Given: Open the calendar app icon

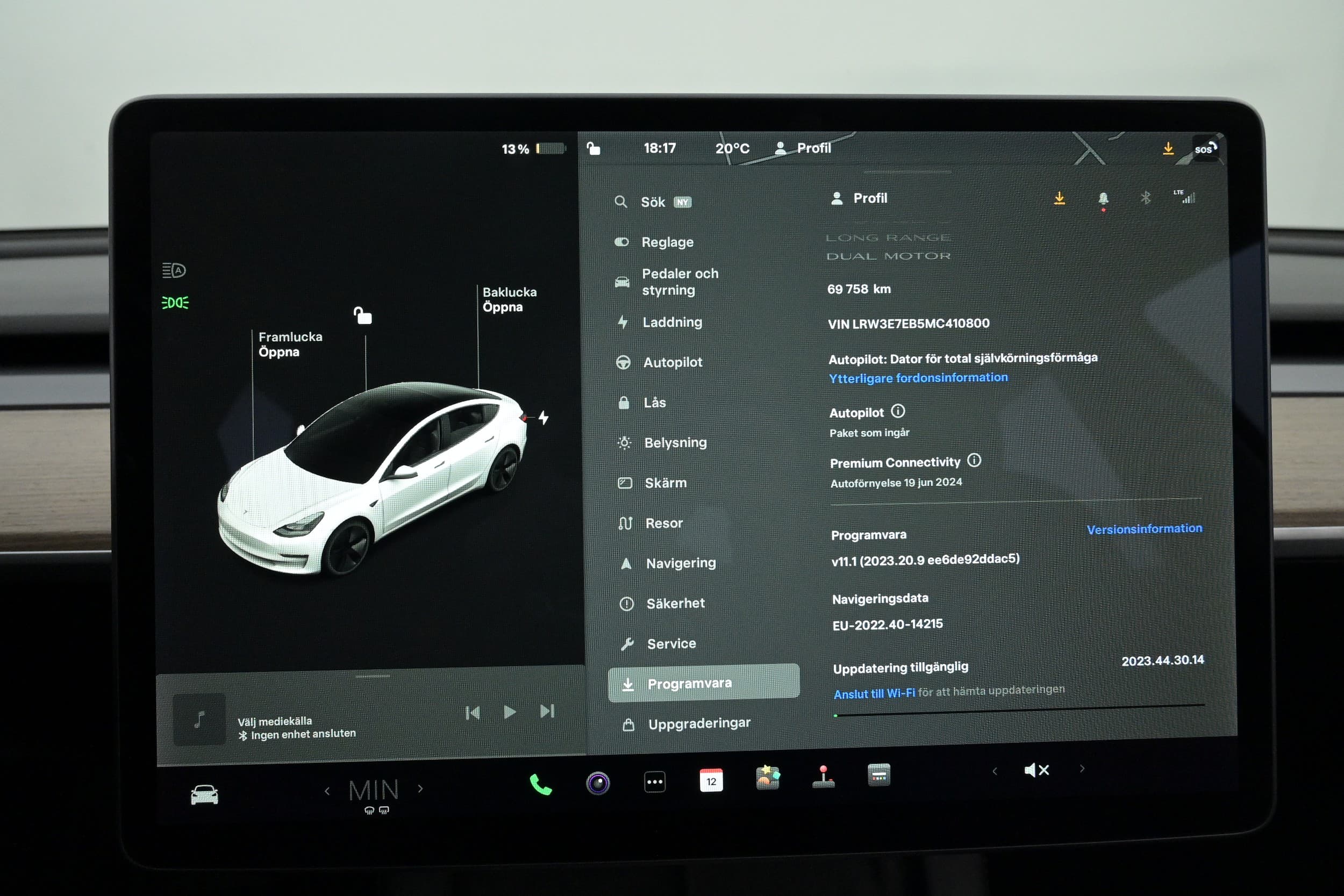Looking at the screenshot, I should tap(711, 780).
